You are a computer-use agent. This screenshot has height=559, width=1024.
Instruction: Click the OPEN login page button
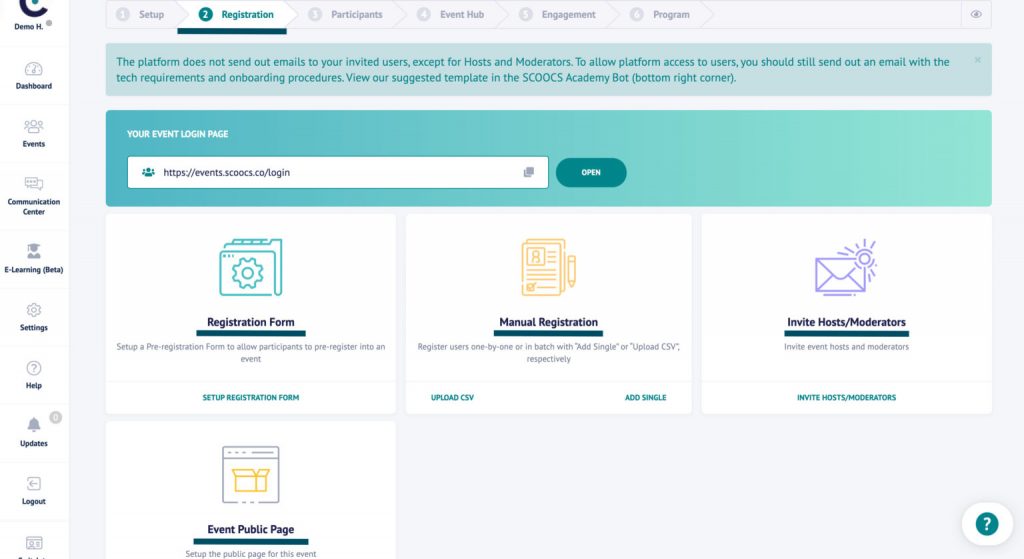point(591,172)
